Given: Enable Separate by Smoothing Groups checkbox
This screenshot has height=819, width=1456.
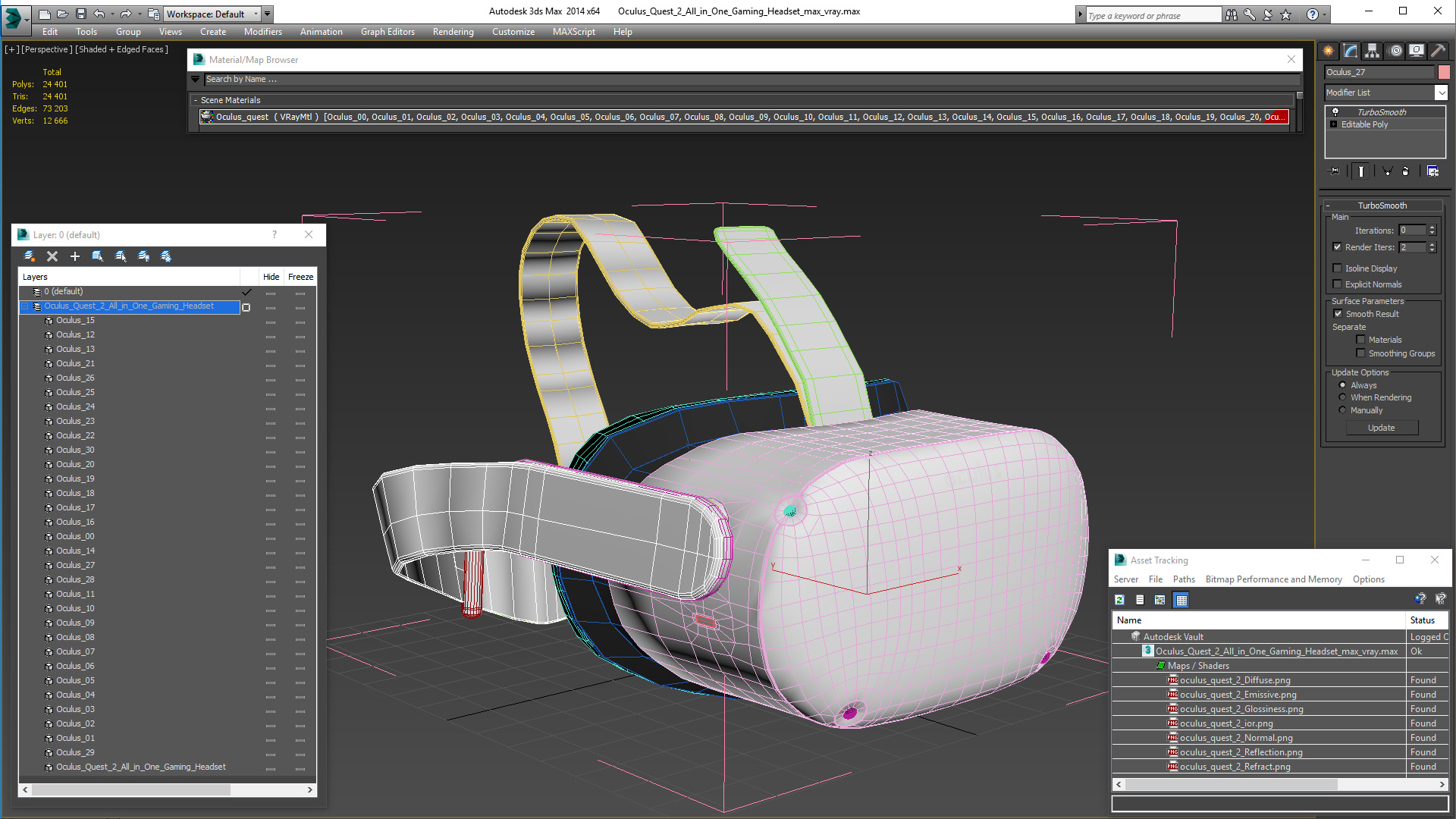Looking at the screenshot, I should [1360, 353].
